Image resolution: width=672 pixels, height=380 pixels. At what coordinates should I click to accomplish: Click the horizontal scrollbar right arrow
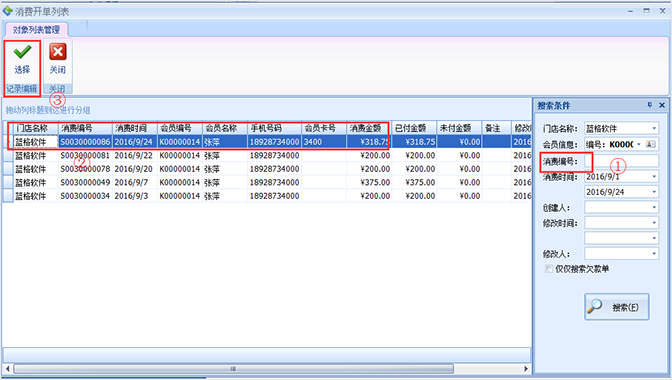[526, 369]
